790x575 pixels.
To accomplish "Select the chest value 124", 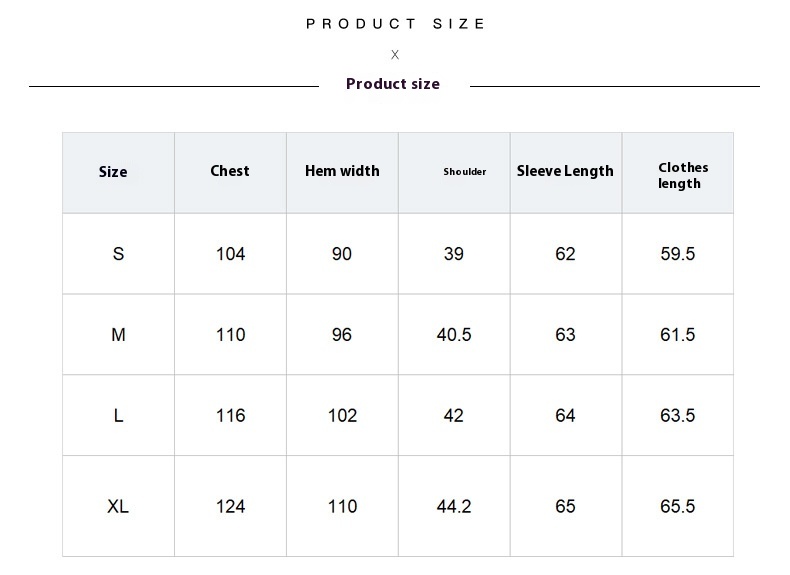I will click(x=231, y=506).
